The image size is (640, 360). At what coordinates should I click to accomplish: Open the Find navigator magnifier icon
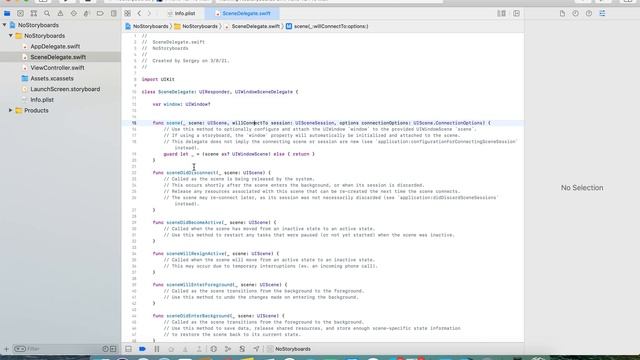click(x=47, y=13)
